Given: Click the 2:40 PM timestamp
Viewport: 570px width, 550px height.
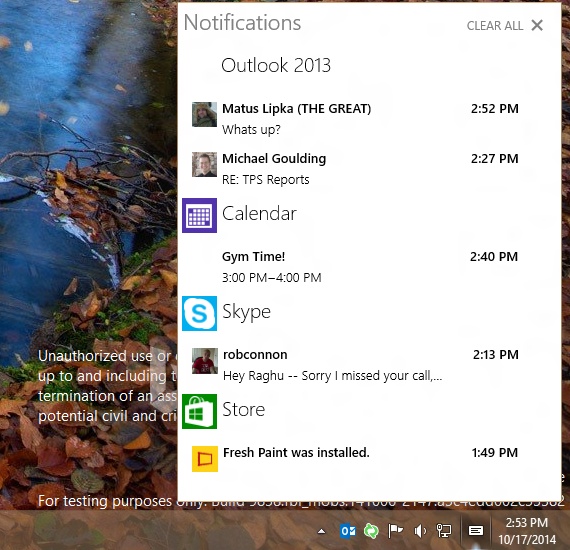Looking at the screenshot, I should pos(494,257).
